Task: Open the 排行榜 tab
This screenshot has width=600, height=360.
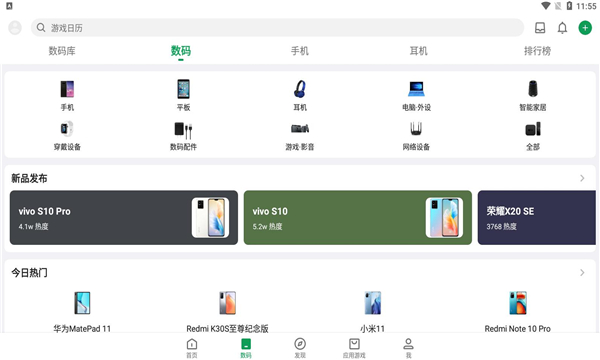Action: click(x=537, y=51)
